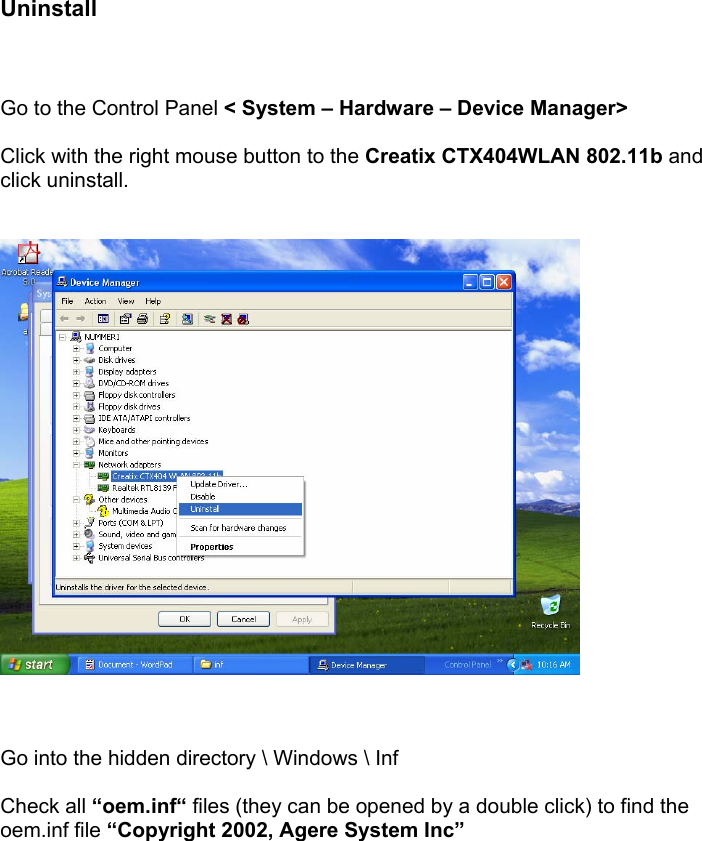Click the Scan for hardware changes toolbar icon
The image size is (702, 841).
187,319
